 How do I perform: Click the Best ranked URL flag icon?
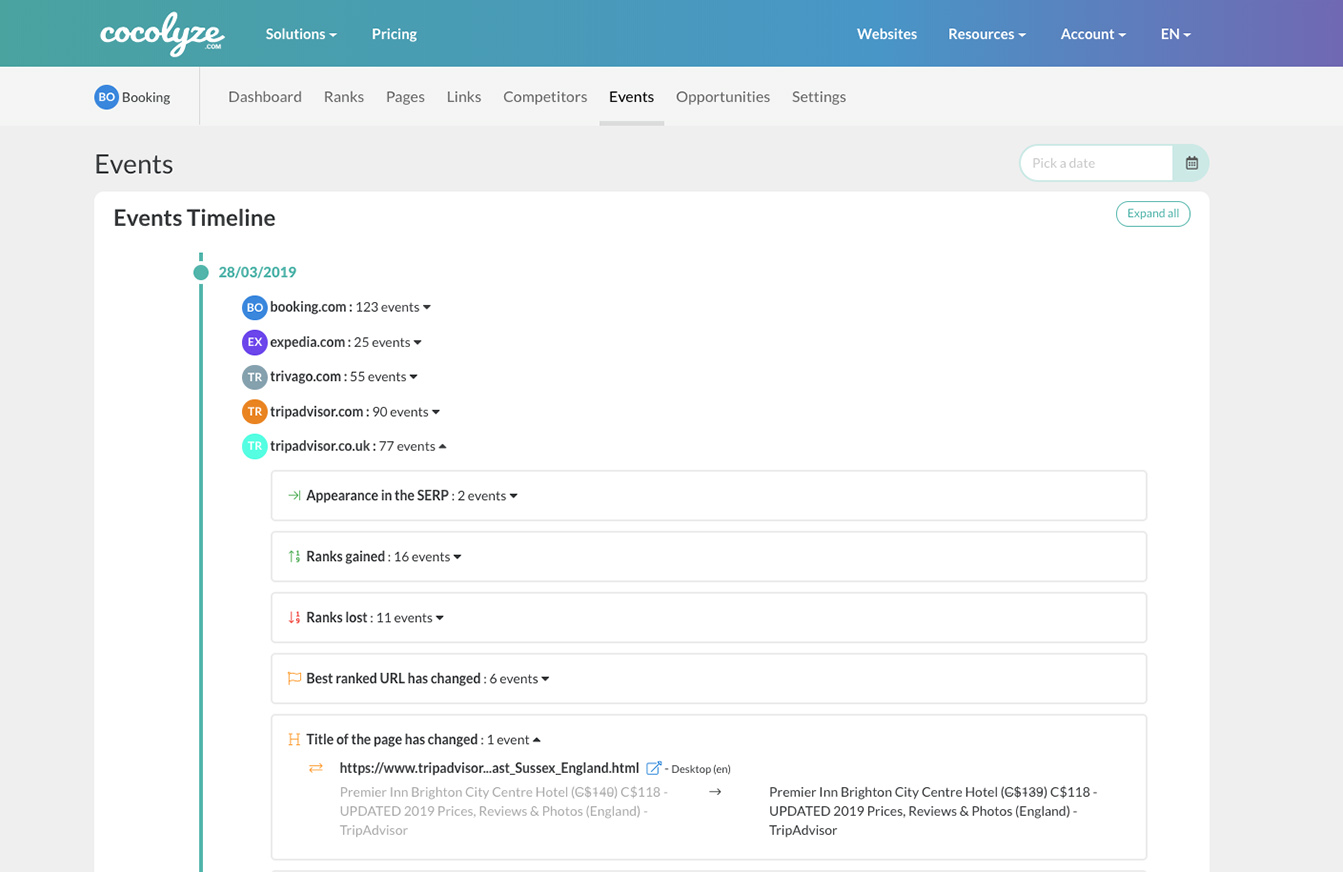294,679
